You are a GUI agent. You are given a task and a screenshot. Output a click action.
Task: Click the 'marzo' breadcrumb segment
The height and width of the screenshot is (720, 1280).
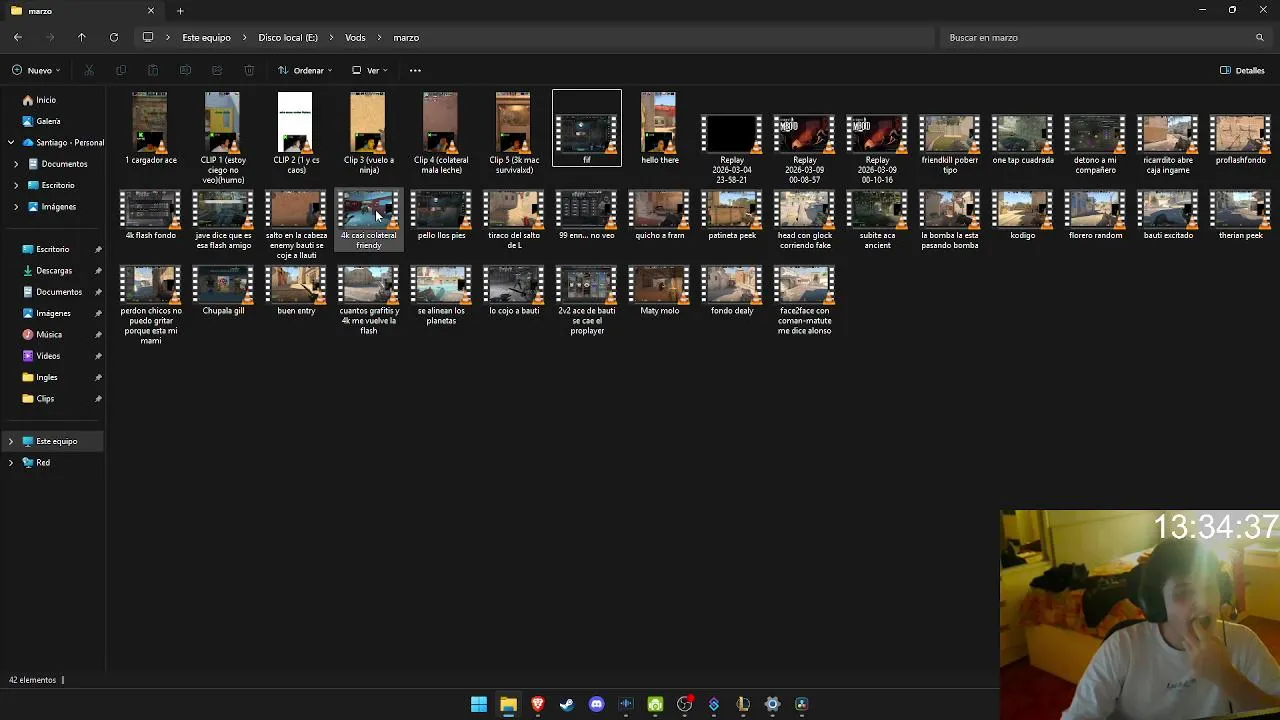click(406, 37)
